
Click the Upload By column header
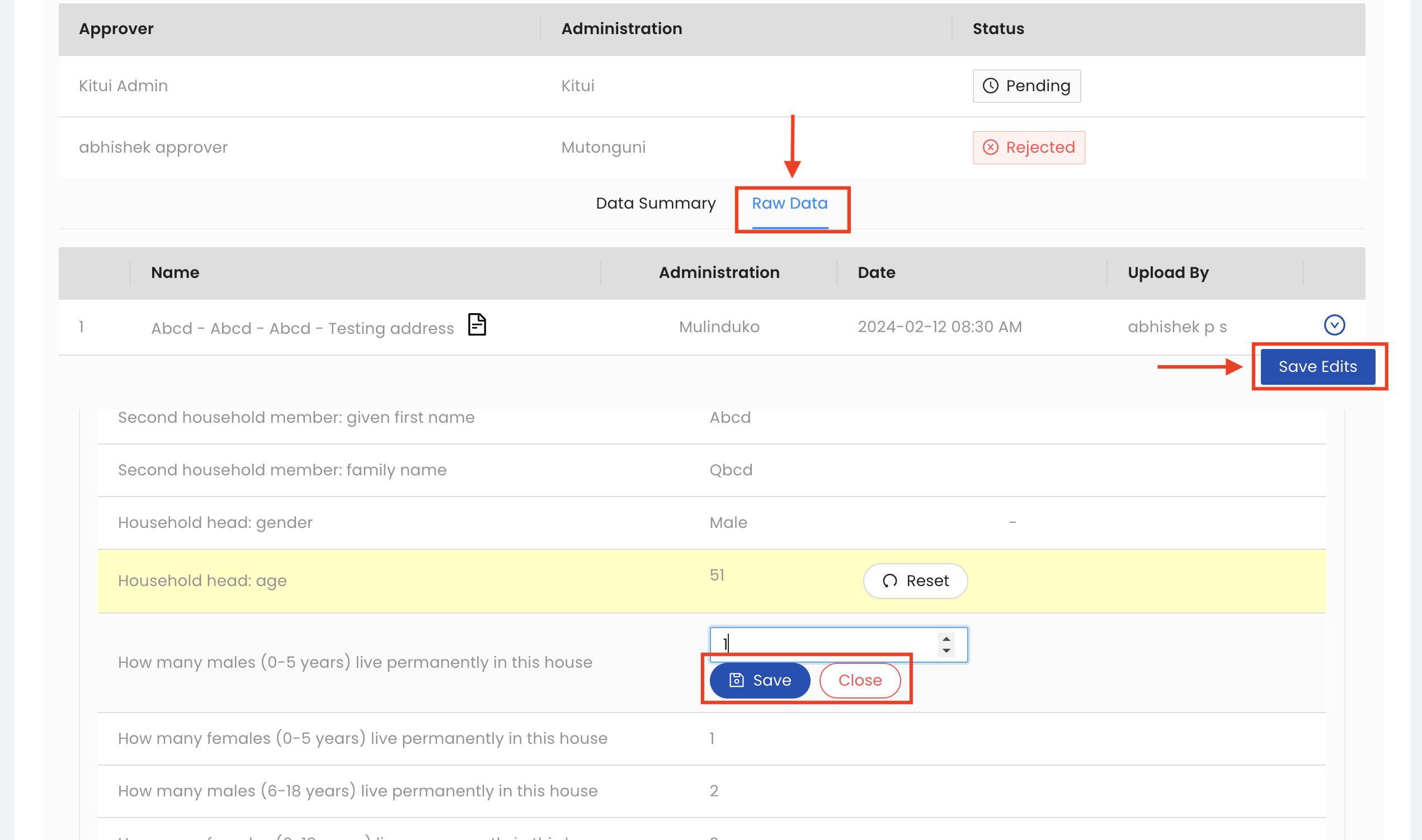click(x=1167, y=273)
